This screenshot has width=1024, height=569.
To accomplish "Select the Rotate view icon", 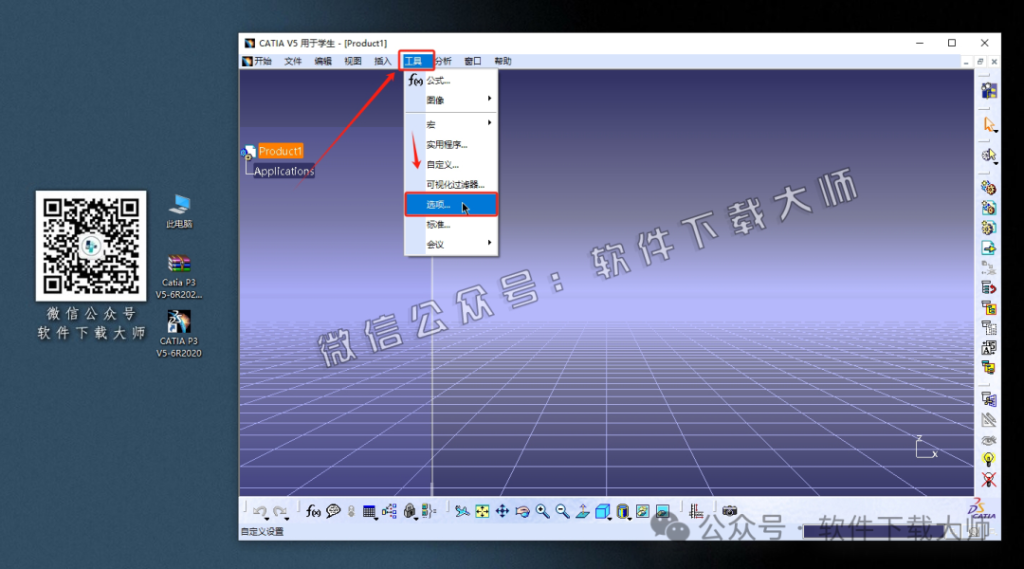I will (522, 511).
